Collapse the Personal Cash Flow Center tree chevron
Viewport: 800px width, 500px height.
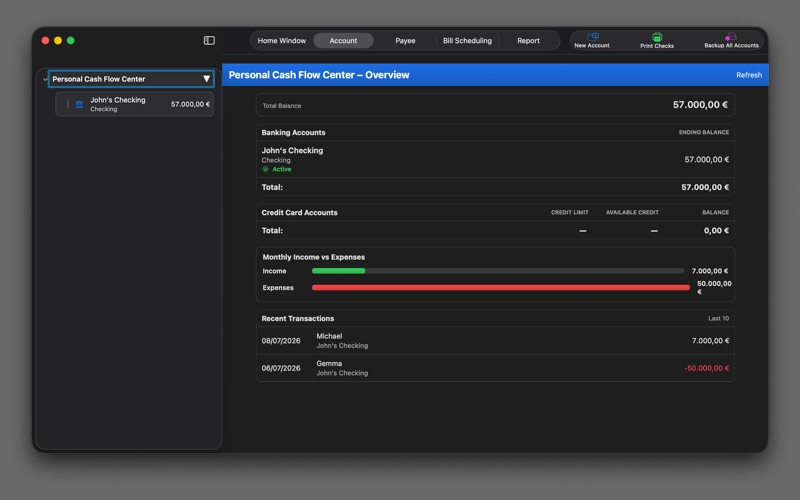45,79
